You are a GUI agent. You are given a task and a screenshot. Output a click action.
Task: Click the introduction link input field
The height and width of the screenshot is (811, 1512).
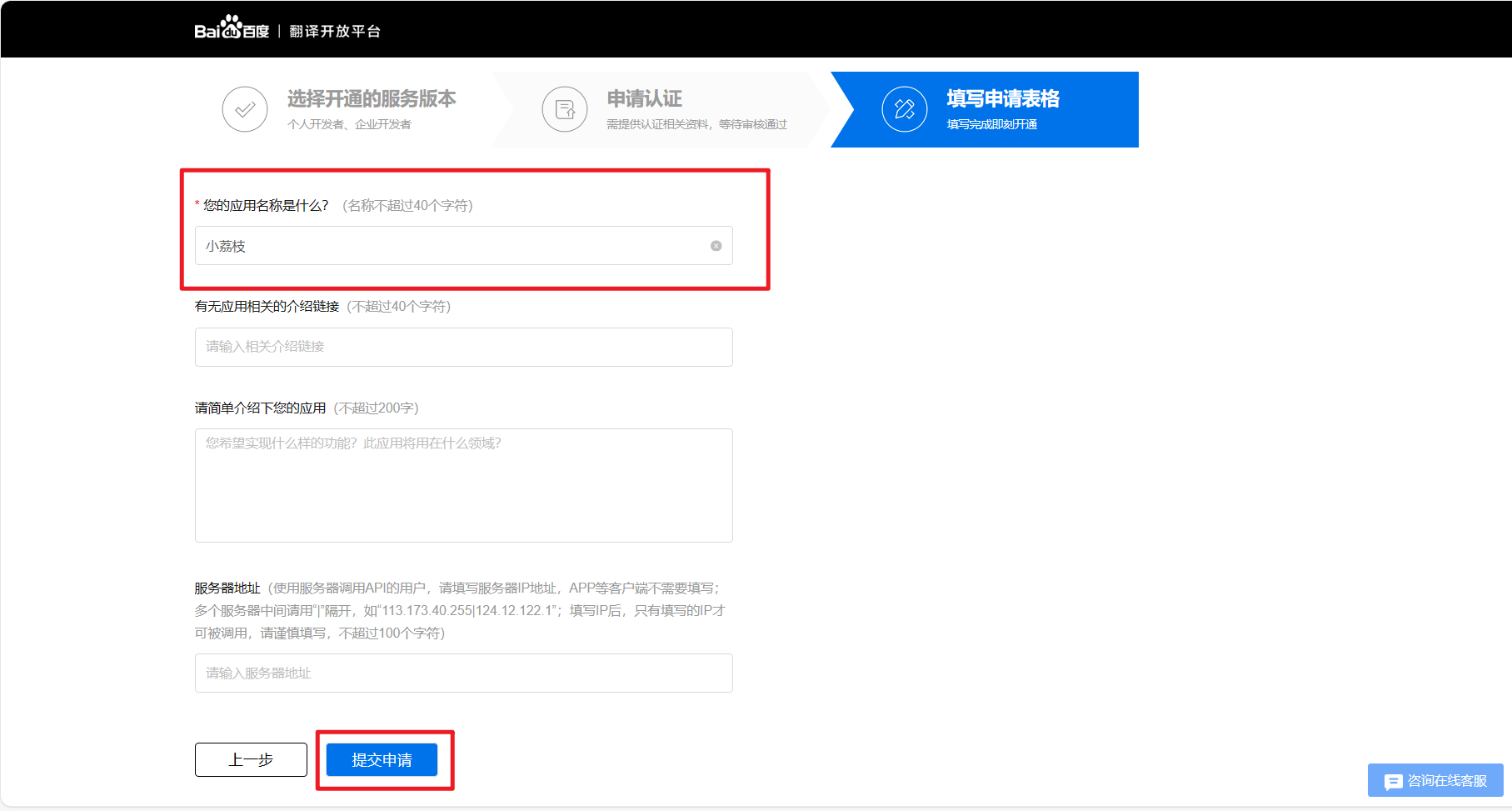(463, 347)
